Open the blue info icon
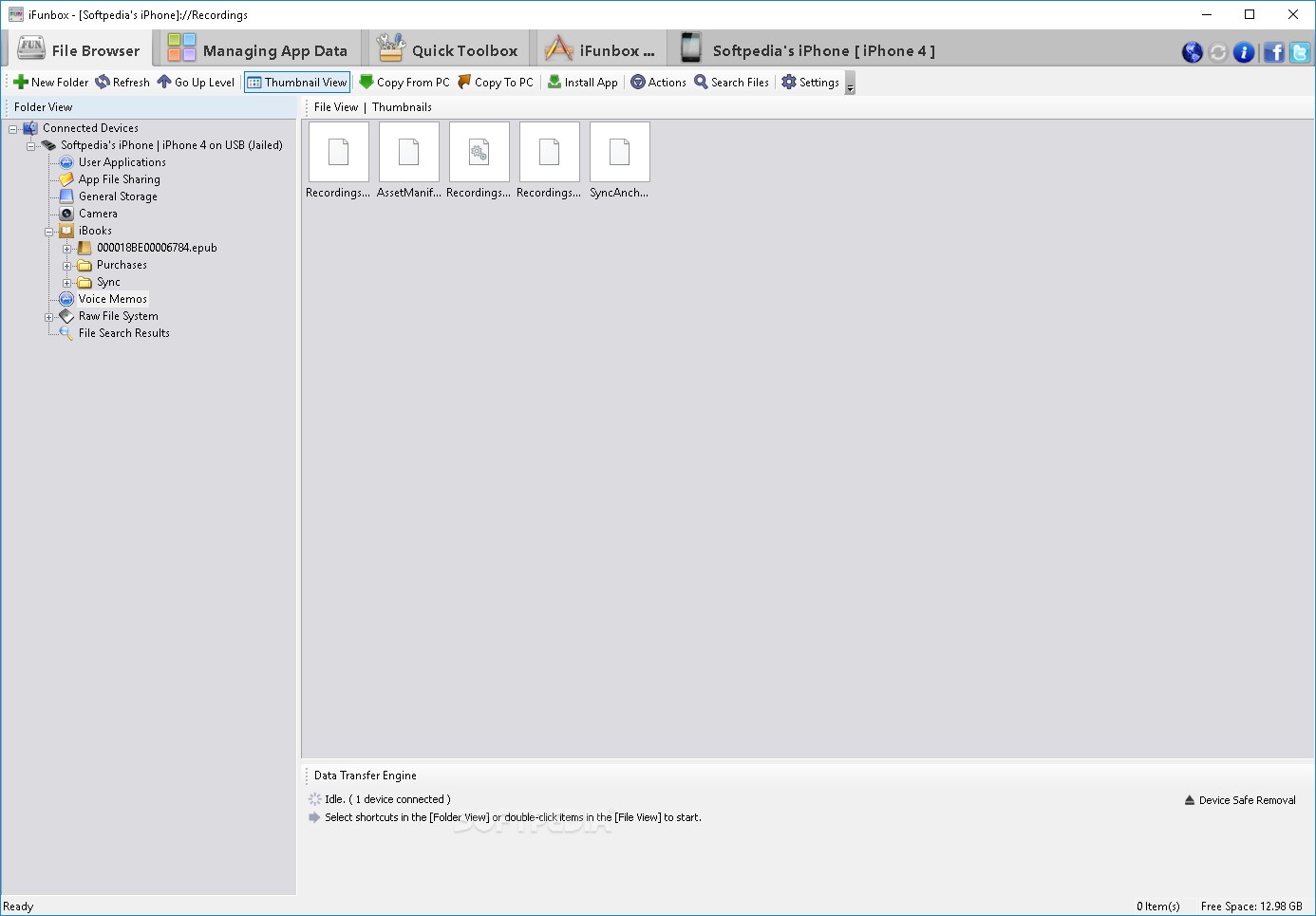 (x=1244, y=52)
